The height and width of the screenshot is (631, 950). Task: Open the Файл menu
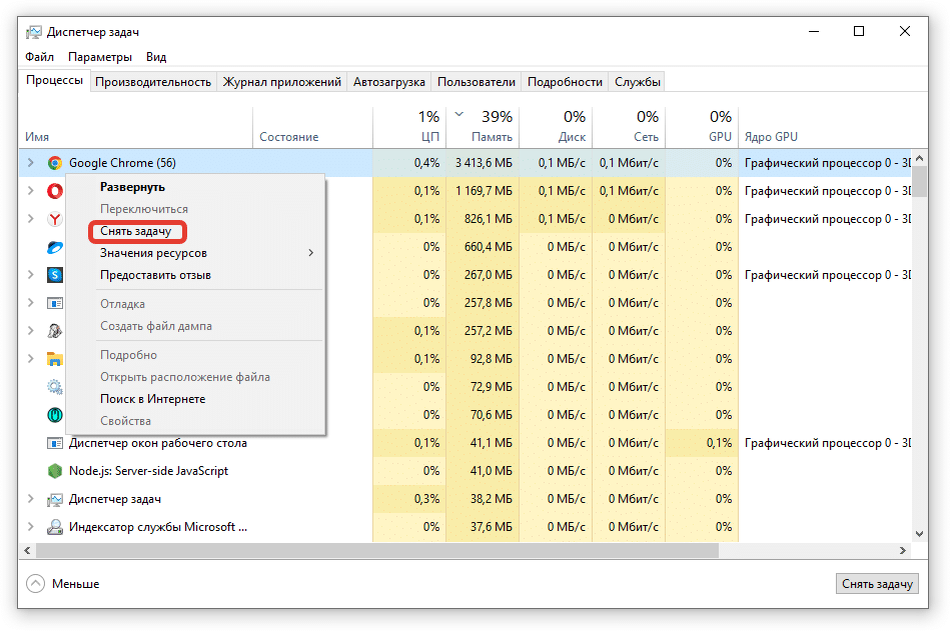[x=39, y=57]
